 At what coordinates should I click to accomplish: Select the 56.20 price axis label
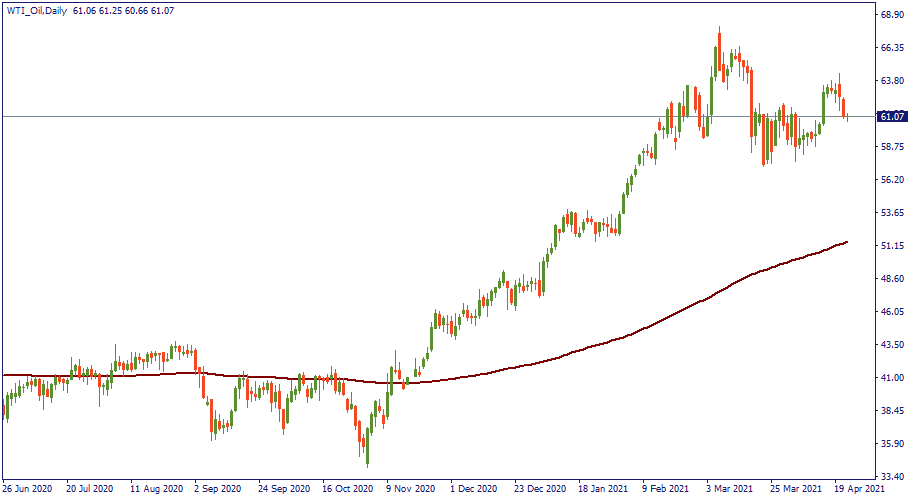[x=892, y=180]
